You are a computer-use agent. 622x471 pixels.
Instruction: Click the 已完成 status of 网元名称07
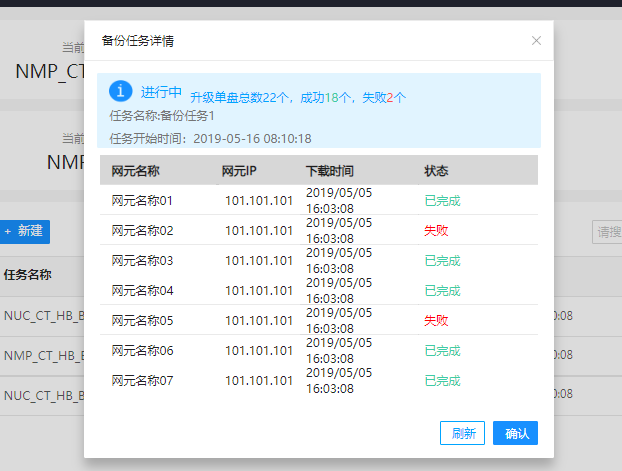[442, 380]
